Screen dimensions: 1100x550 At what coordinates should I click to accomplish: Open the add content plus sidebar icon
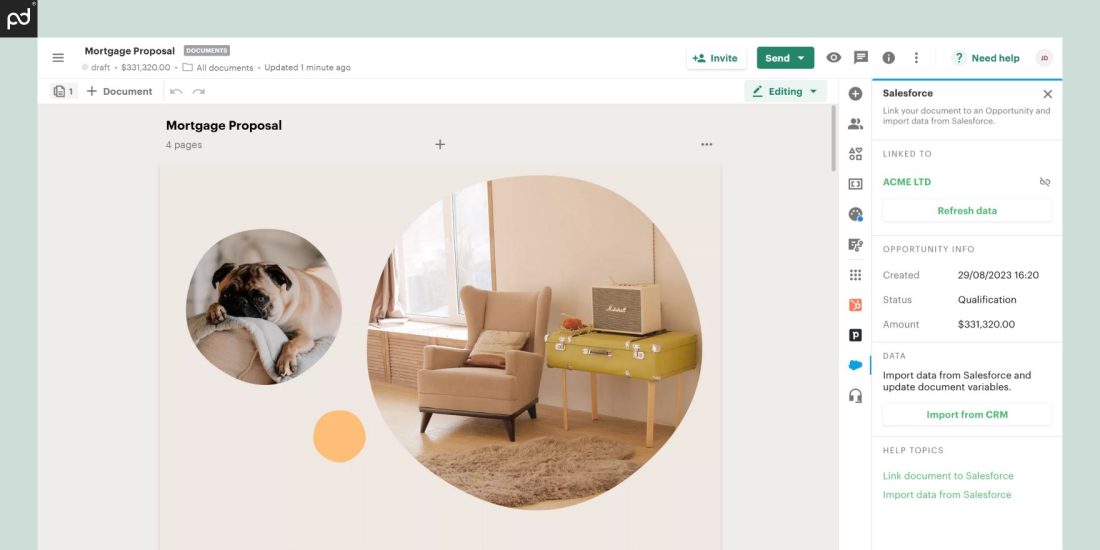click(x=855, y=94)
